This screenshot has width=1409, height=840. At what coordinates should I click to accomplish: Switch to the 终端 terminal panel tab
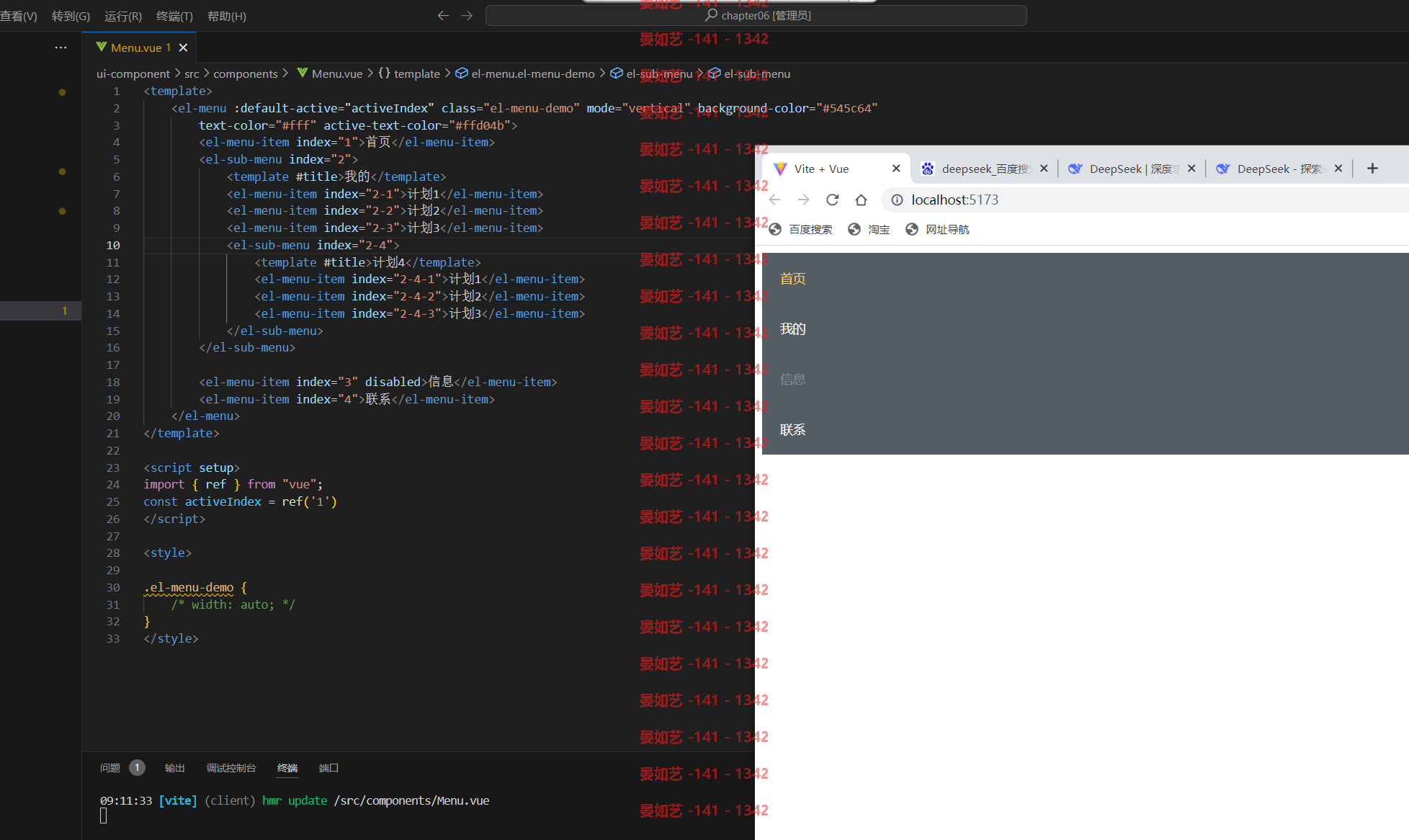(x=287, y=768)
